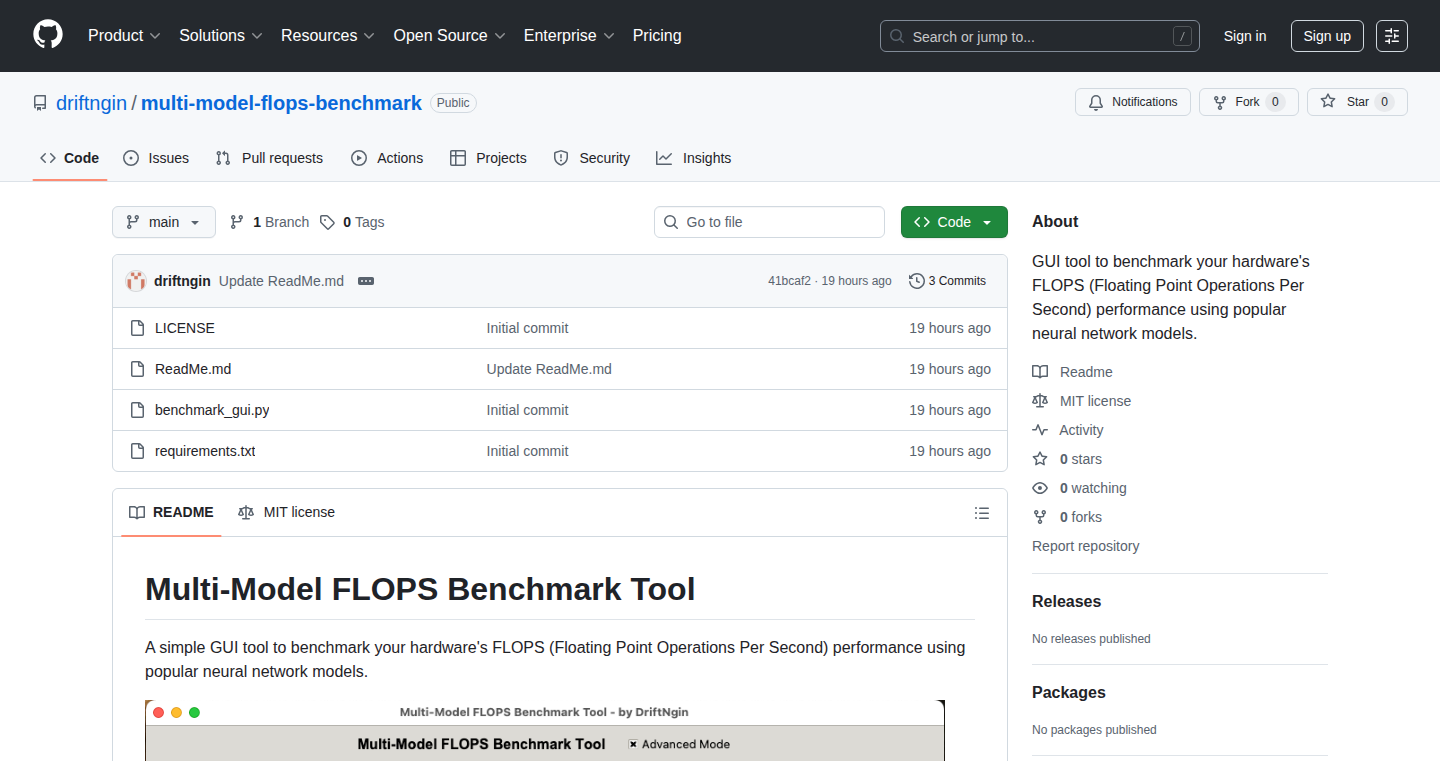The height and width of the screenshot is (761, 1440).
Task: Expand the Resources menu
Action: 328,36
